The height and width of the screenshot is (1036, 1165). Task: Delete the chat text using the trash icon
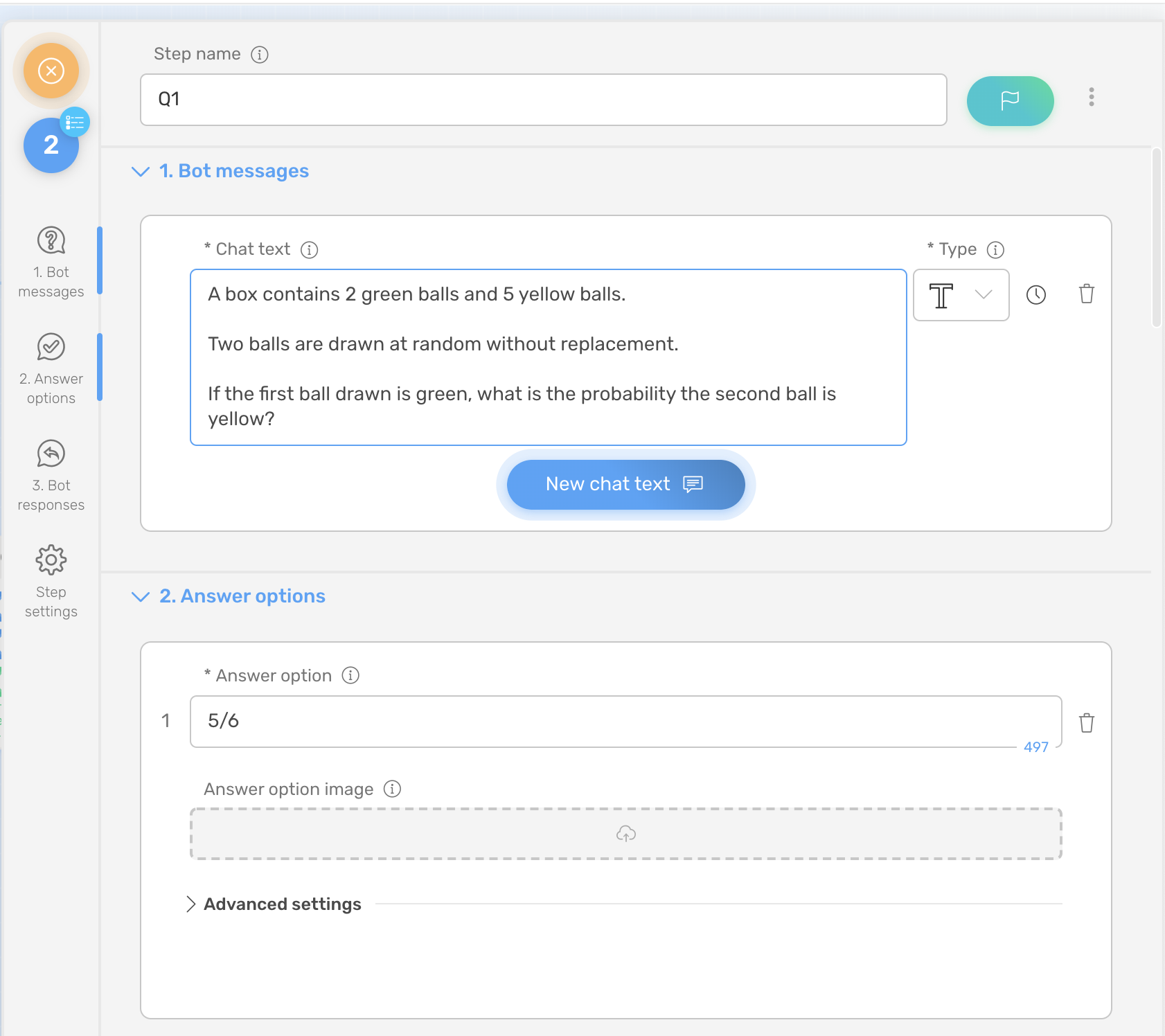(1087, 294)
